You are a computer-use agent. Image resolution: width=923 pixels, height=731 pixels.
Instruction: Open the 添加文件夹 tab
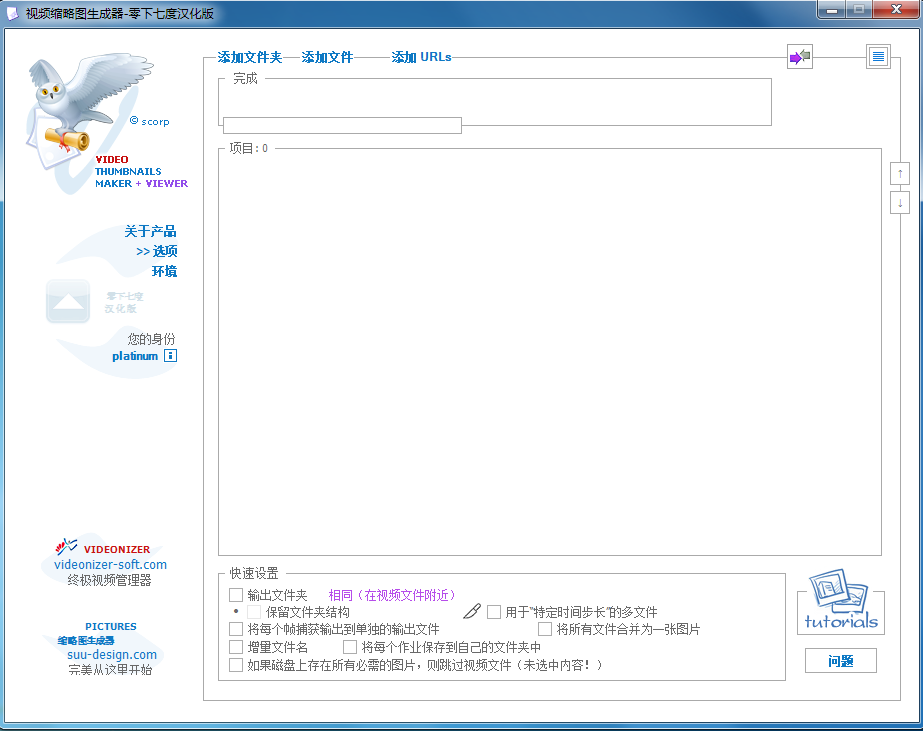pos(250,57)
